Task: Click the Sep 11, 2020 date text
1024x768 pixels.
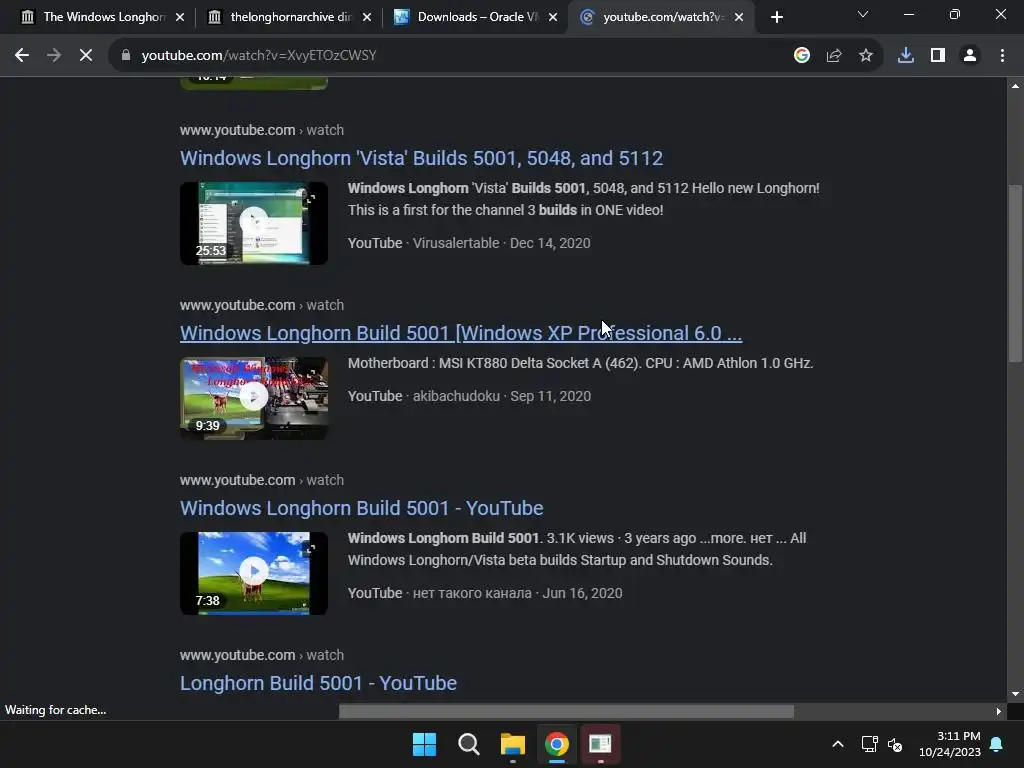Action: [x=551, y=396]
